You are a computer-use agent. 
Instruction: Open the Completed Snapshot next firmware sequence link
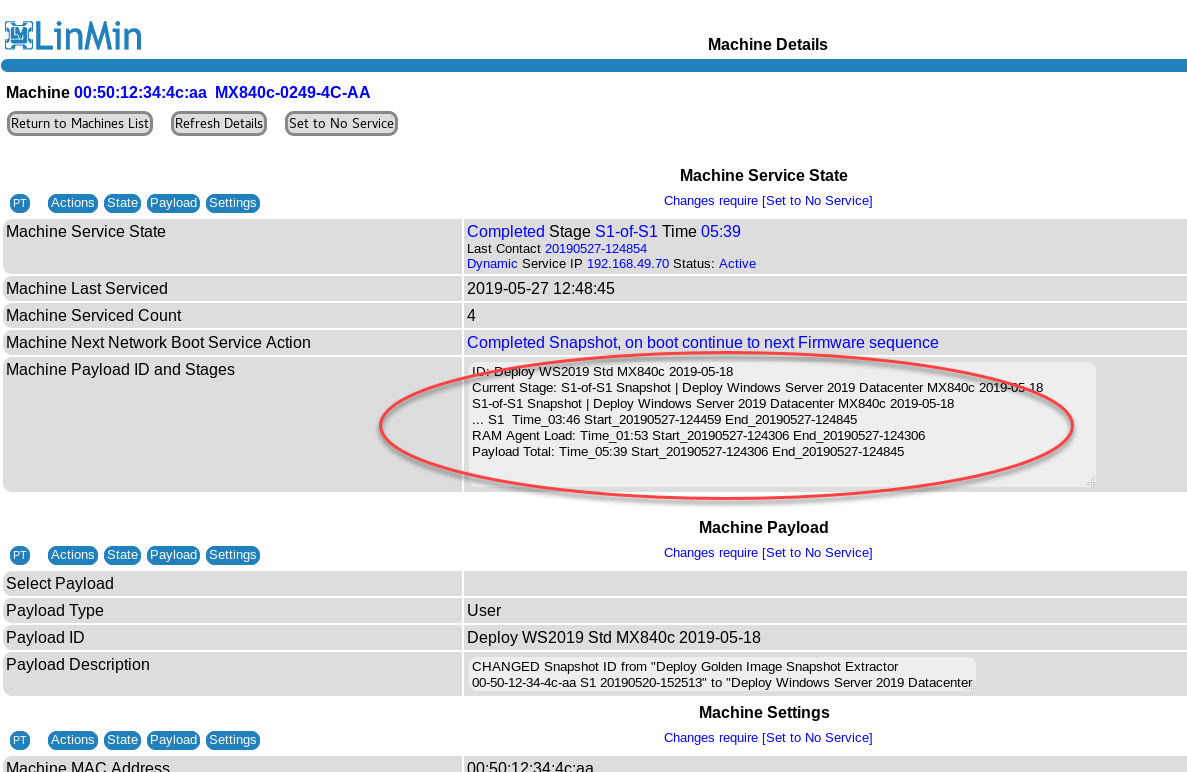[702, 343]
